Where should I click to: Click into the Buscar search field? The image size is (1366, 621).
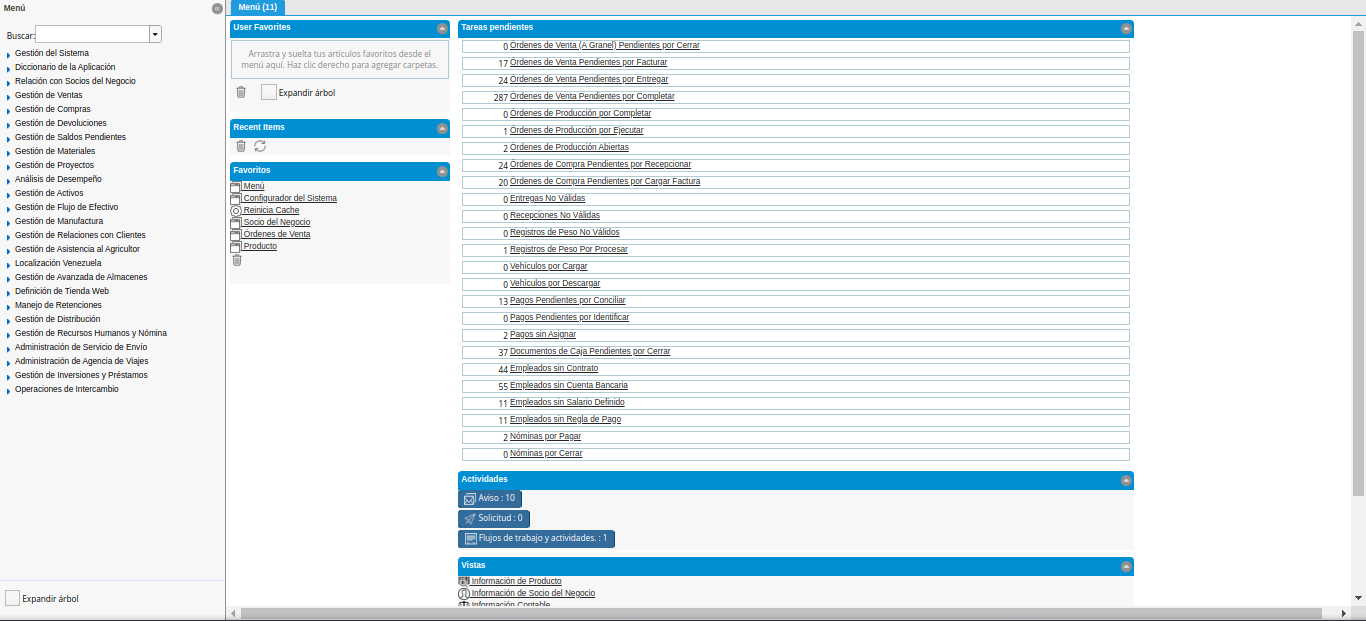pos(92,35)
